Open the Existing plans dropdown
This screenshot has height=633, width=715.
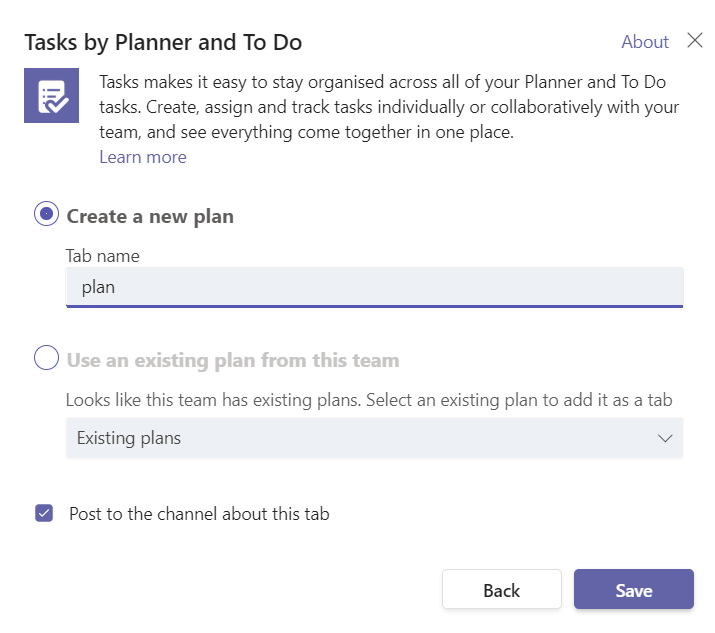click(x=374, y=438)
